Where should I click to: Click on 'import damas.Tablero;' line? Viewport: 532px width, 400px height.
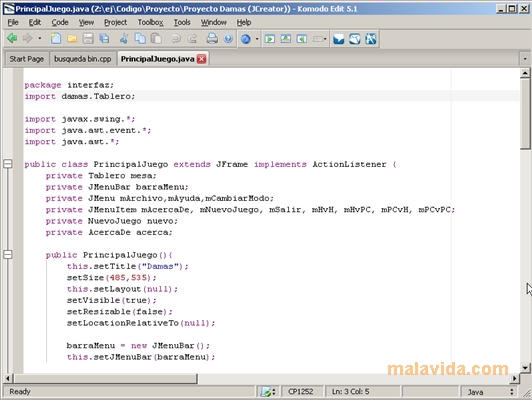pos(80,96)
